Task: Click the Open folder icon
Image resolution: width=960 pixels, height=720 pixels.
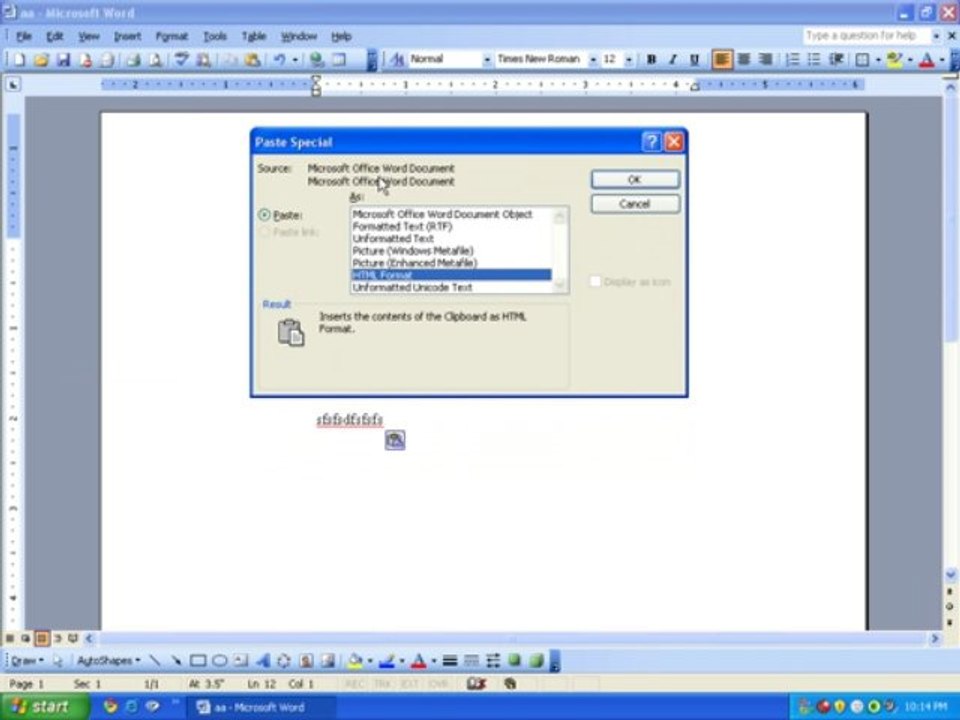Action: point(41,59)
